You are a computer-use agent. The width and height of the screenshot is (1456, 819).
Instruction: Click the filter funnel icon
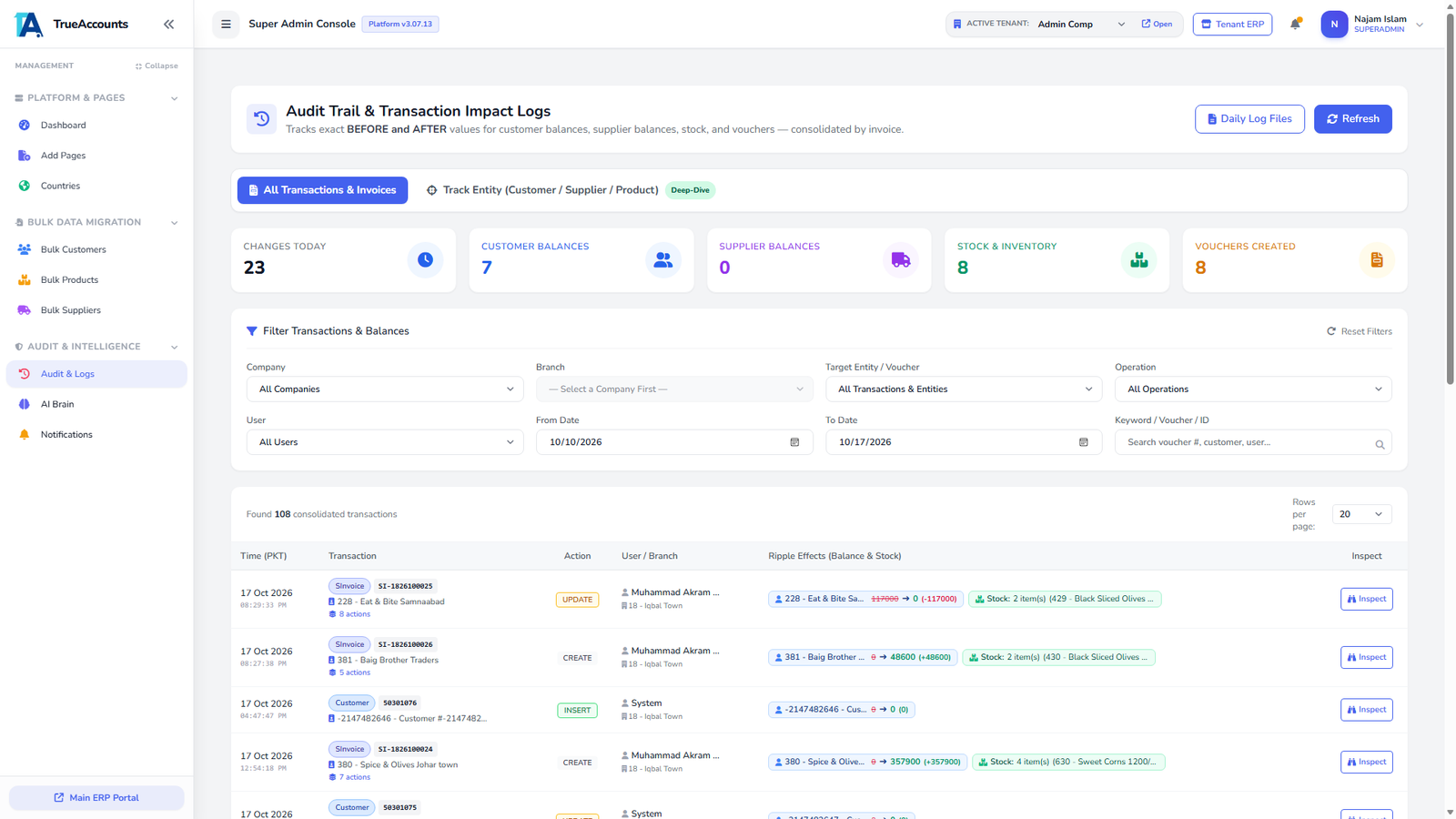pos(252,331)
